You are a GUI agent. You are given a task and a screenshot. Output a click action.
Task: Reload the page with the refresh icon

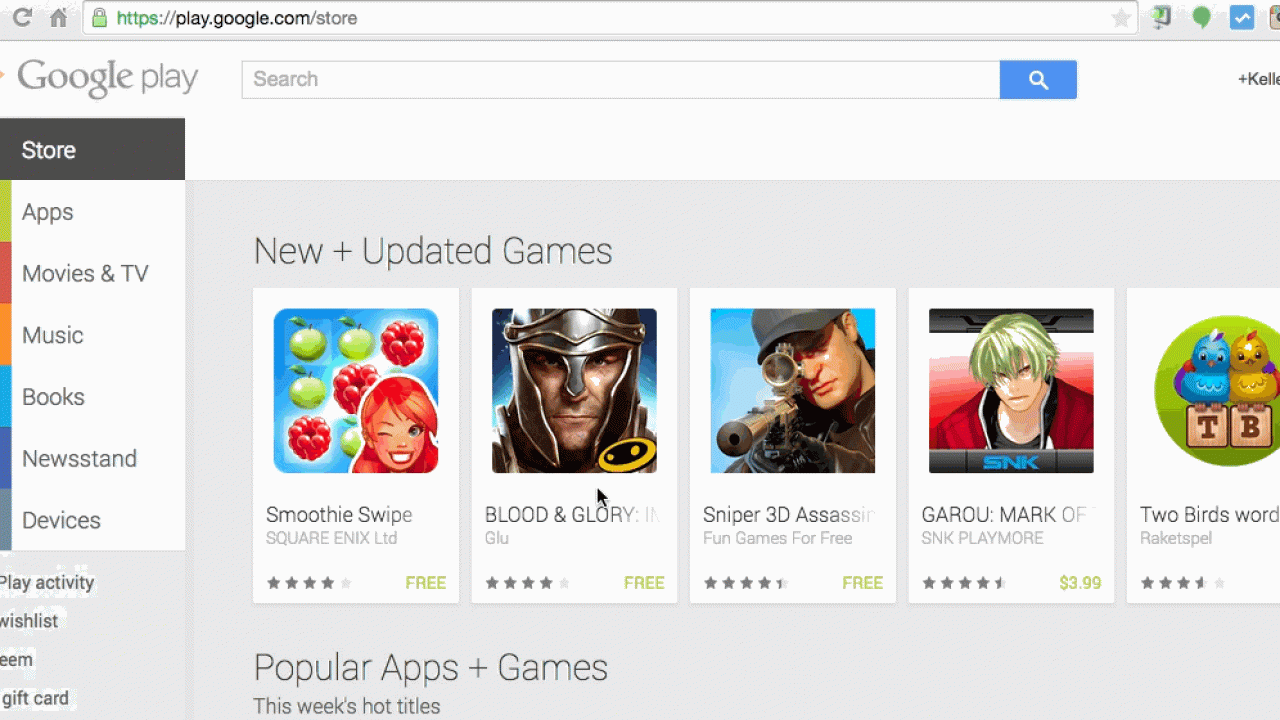click(21, 18)
